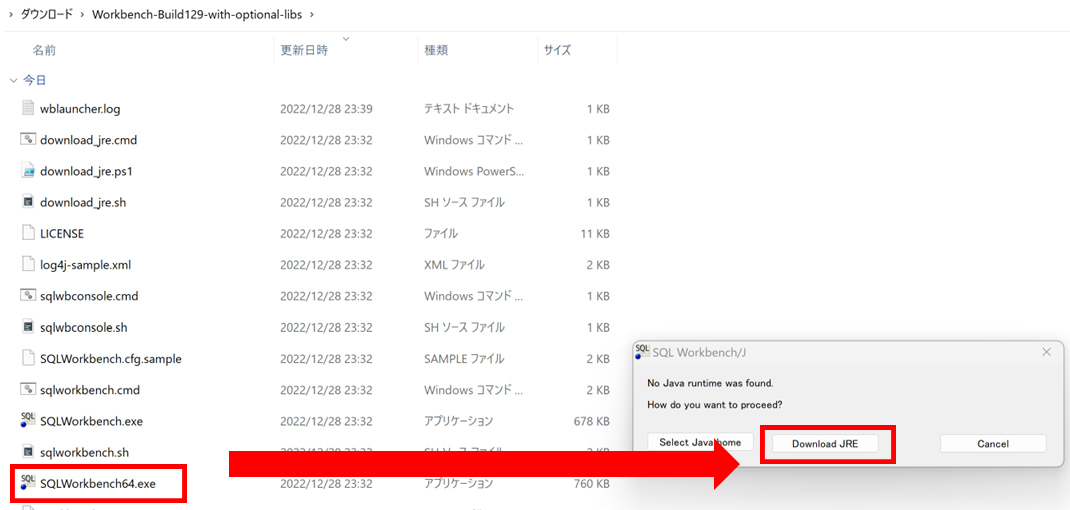Open the breadcrumb chevron before ダウンロード
The width and height of the screenshot is (1070, 510).
[x=11, y=14]
